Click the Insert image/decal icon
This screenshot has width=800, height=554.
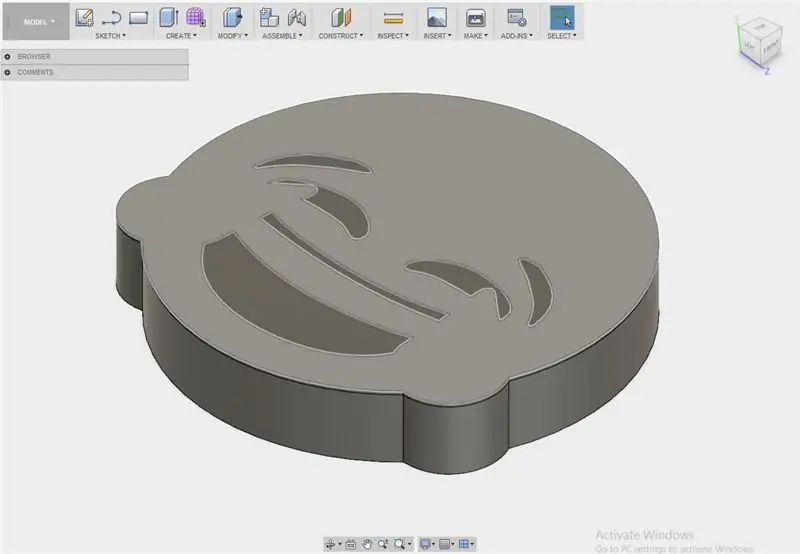pos(437,17)
